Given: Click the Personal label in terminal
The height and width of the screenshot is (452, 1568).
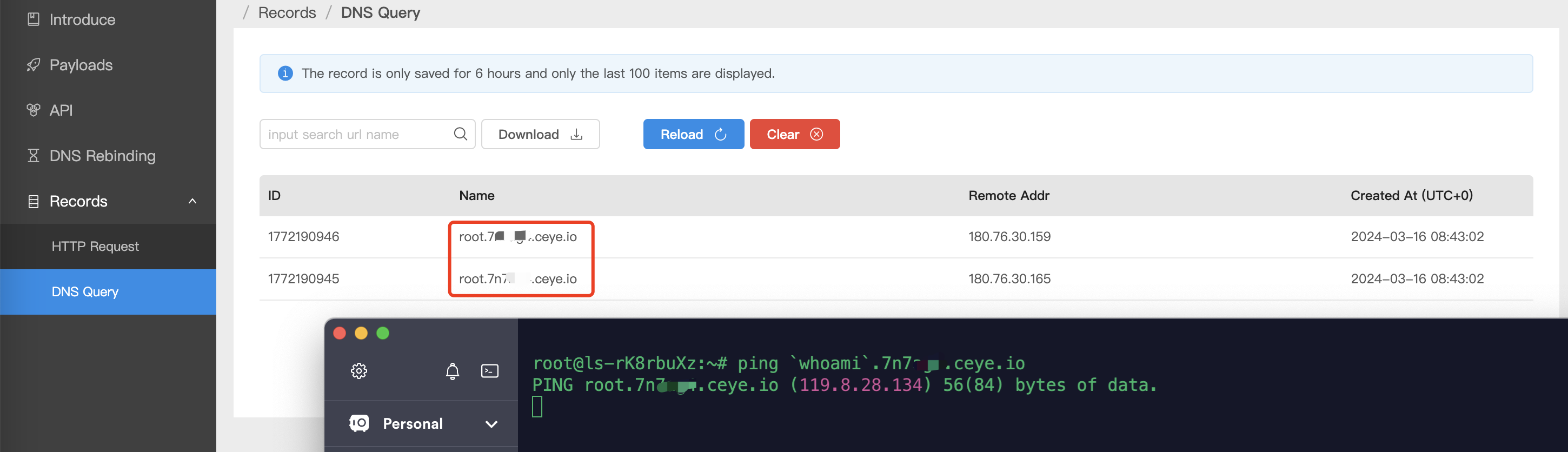Looking at the screenshot, I should (413, 424).
